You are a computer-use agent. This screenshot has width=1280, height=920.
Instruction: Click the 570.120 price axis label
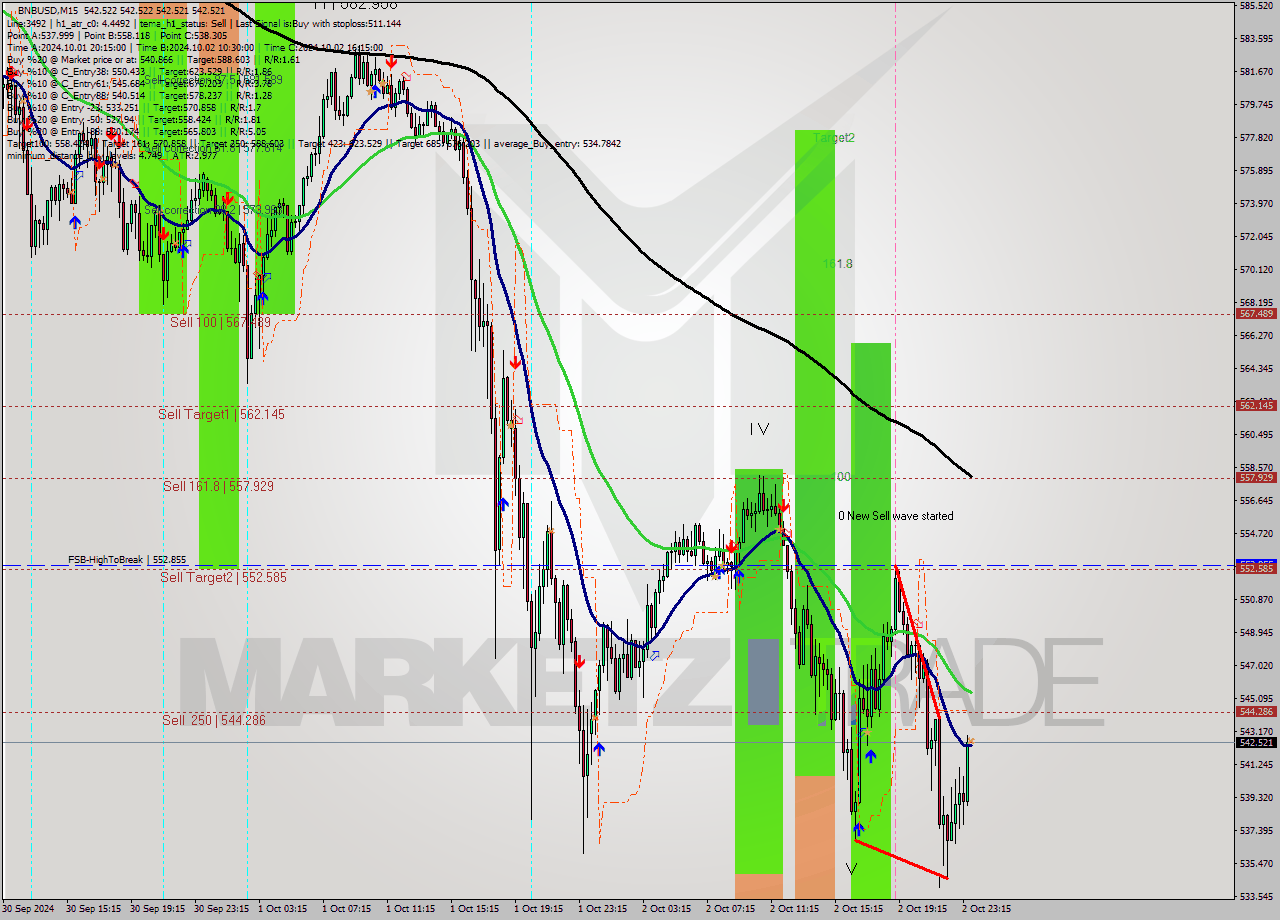[1256, 269]
